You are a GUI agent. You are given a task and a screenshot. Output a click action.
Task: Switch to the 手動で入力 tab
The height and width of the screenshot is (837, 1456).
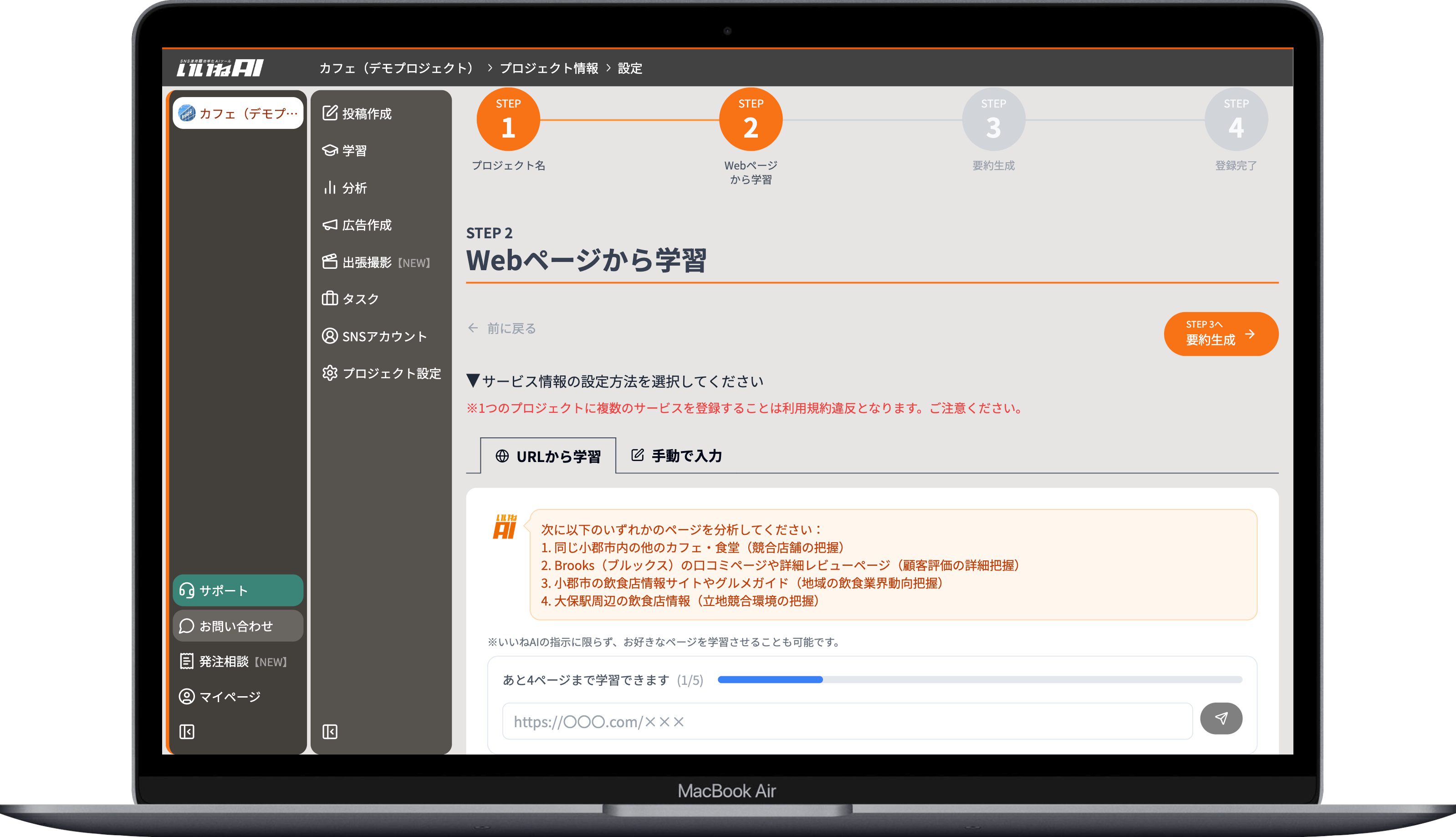coord(676,456)
